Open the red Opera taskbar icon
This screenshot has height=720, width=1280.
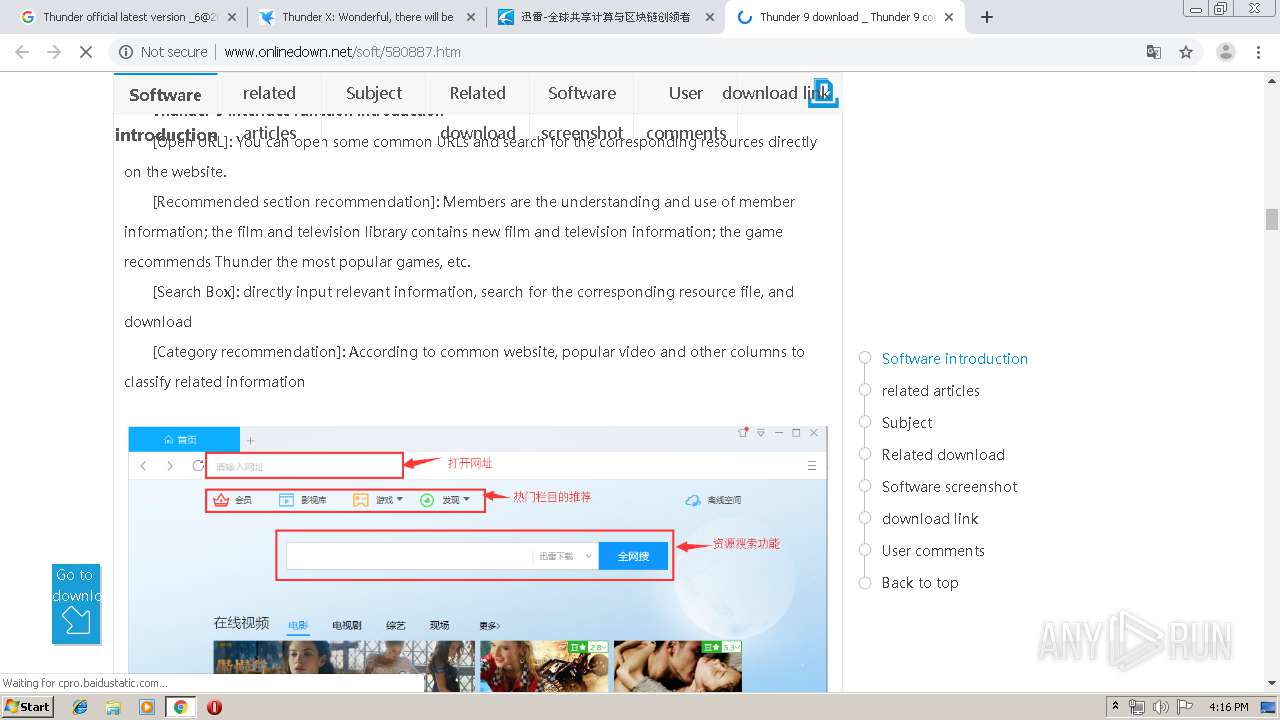click(x=214, y=707)
